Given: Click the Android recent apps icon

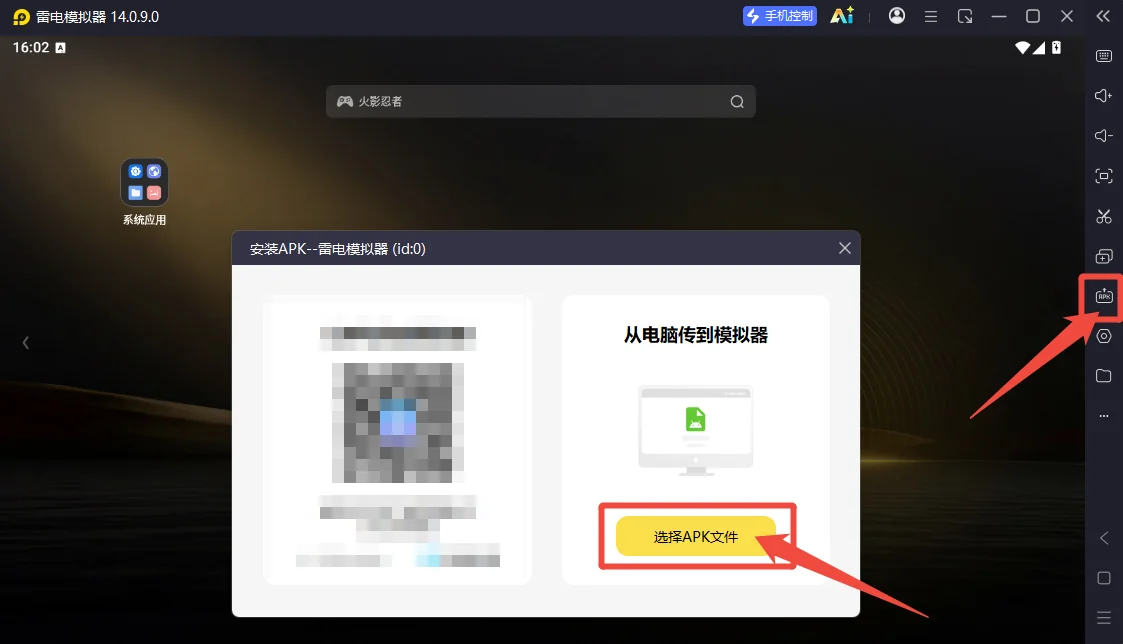Looking at the screenshot, I should pos(1104,617).
